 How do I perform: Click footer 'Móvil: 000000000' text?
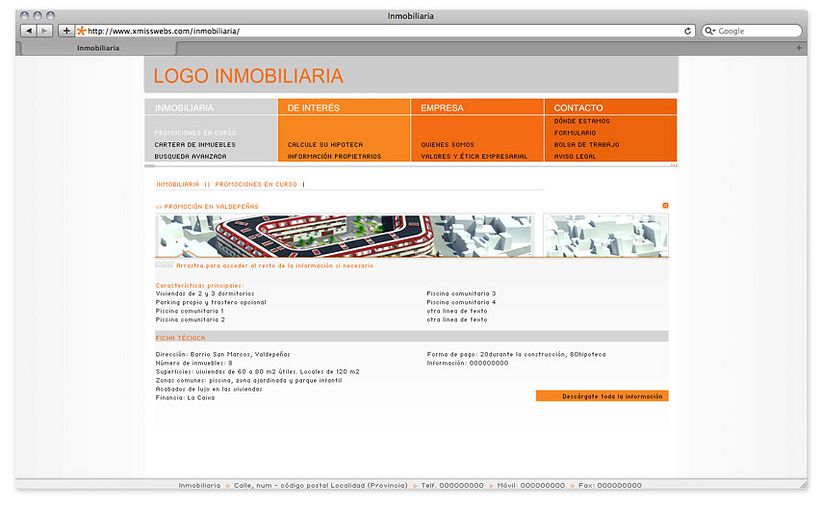click(531, 485)
